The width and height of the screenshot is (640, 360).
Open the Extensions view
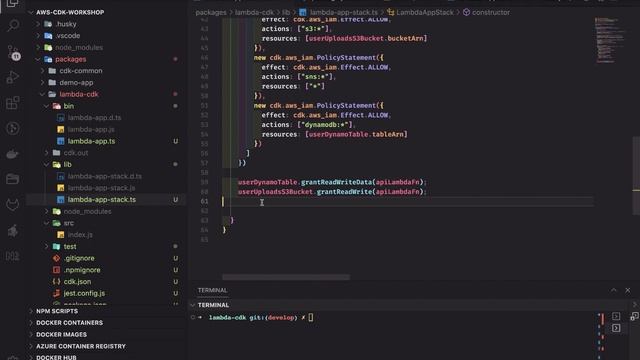(x=13, y=103)
